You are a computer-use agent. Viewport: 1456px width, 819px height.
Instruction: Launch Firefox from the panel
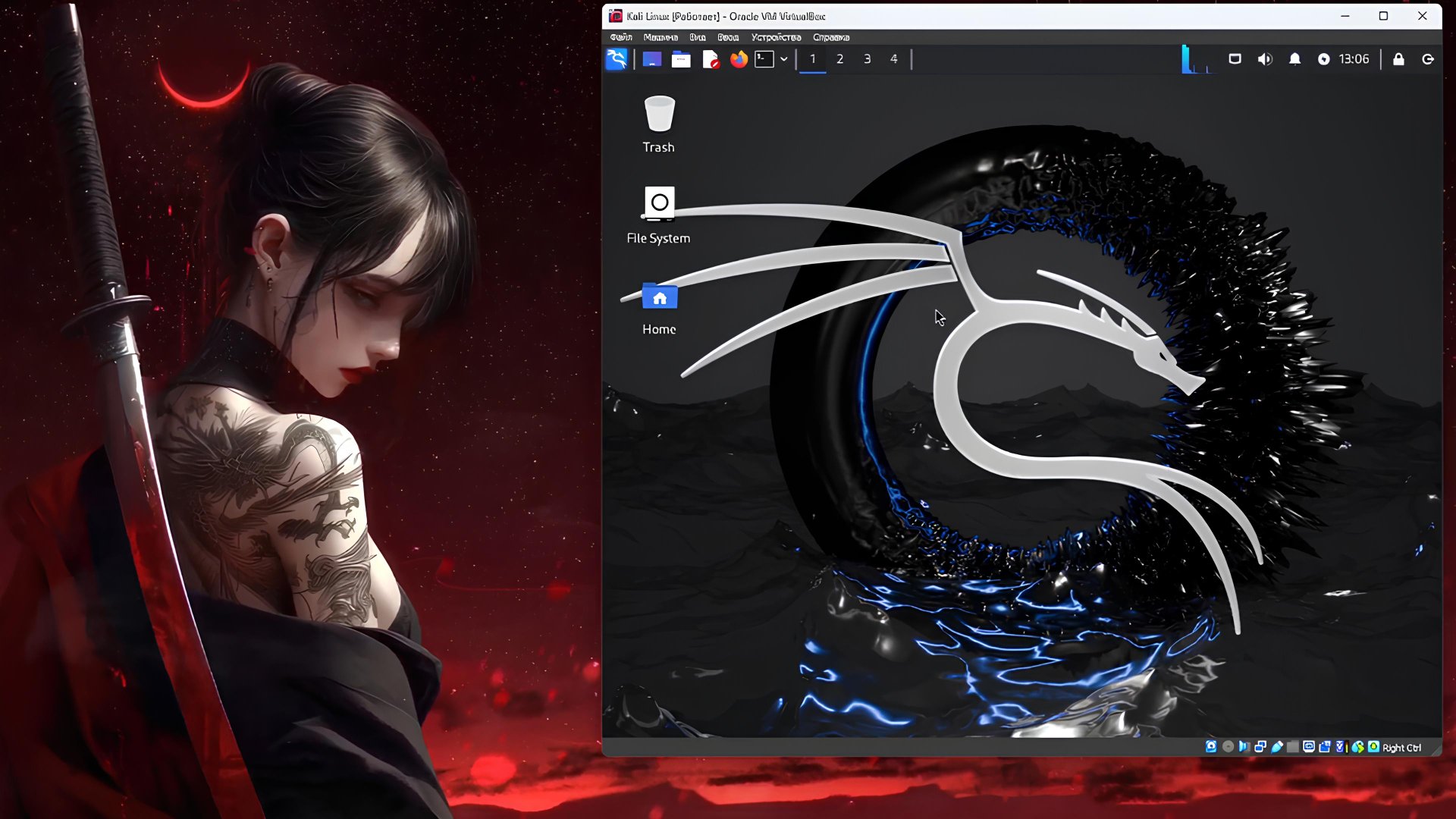[737, 58]
